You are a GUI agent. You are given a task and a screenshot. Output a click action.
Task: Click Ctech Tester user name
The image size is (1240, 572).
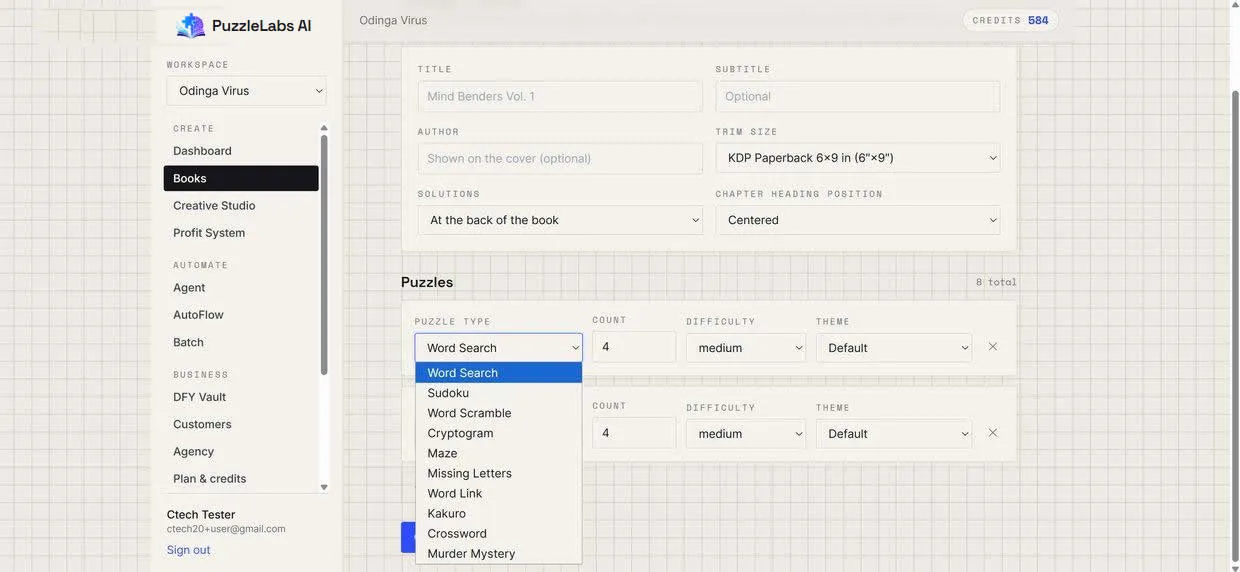(201, 515)
